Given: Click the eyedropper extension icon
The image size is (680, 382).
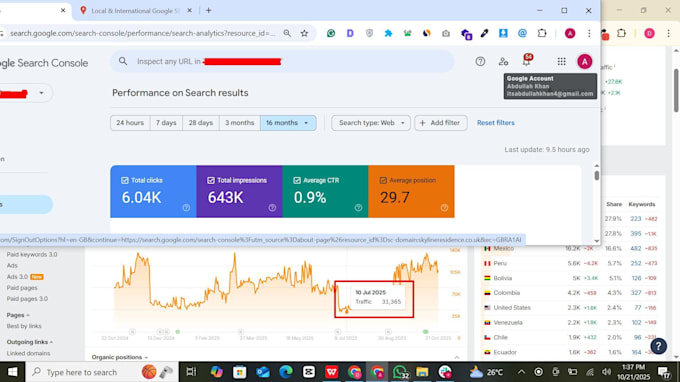Looking at the screenshot, I should 484,33.
